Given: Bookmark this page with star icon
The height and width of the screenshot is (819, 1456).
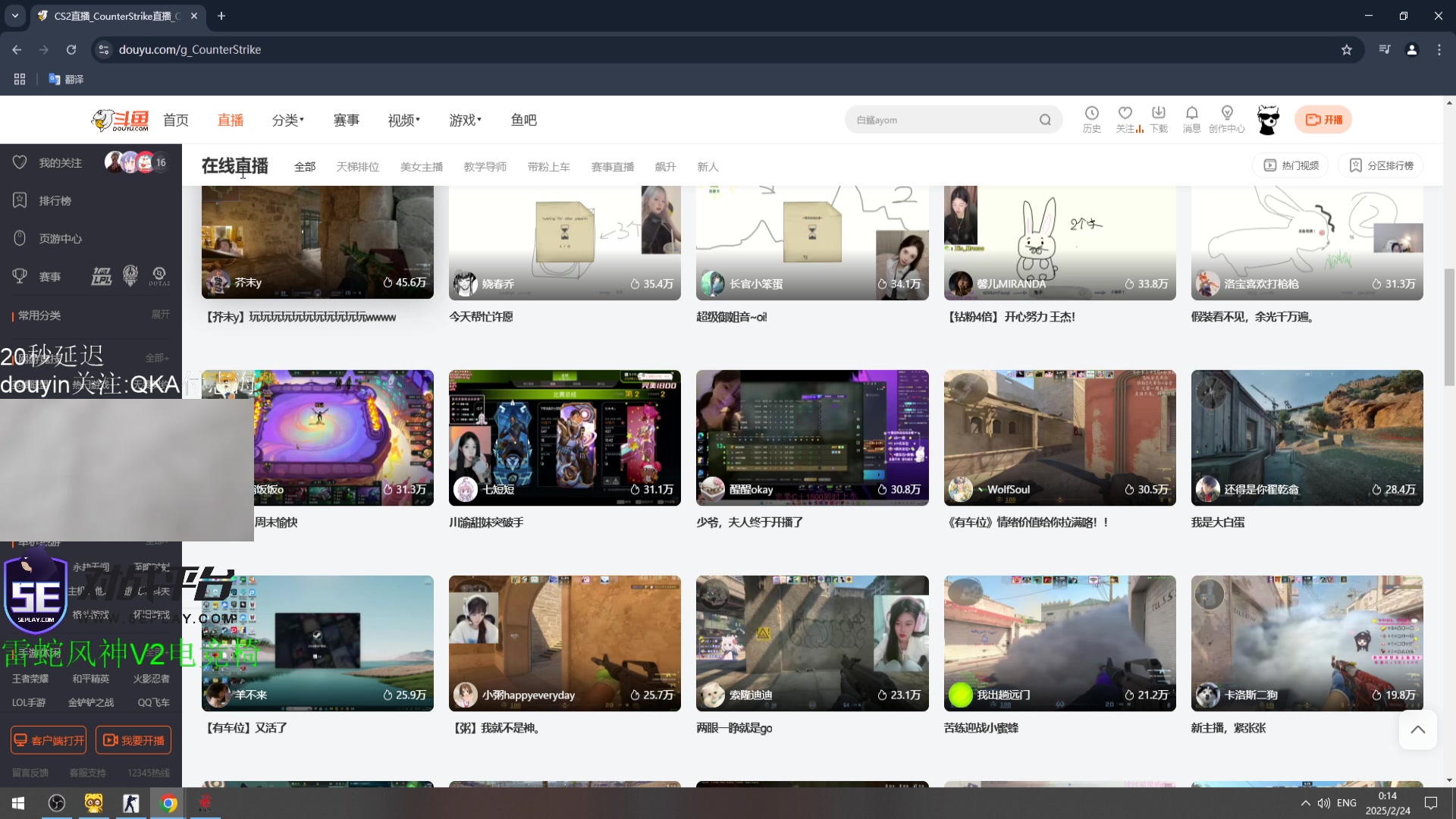Looking at the screenshot, I should click(x=1346, y=50).
